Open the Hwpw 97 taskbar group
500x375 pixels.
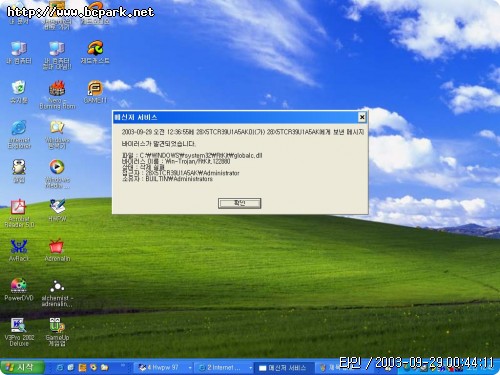pos(162,368)
